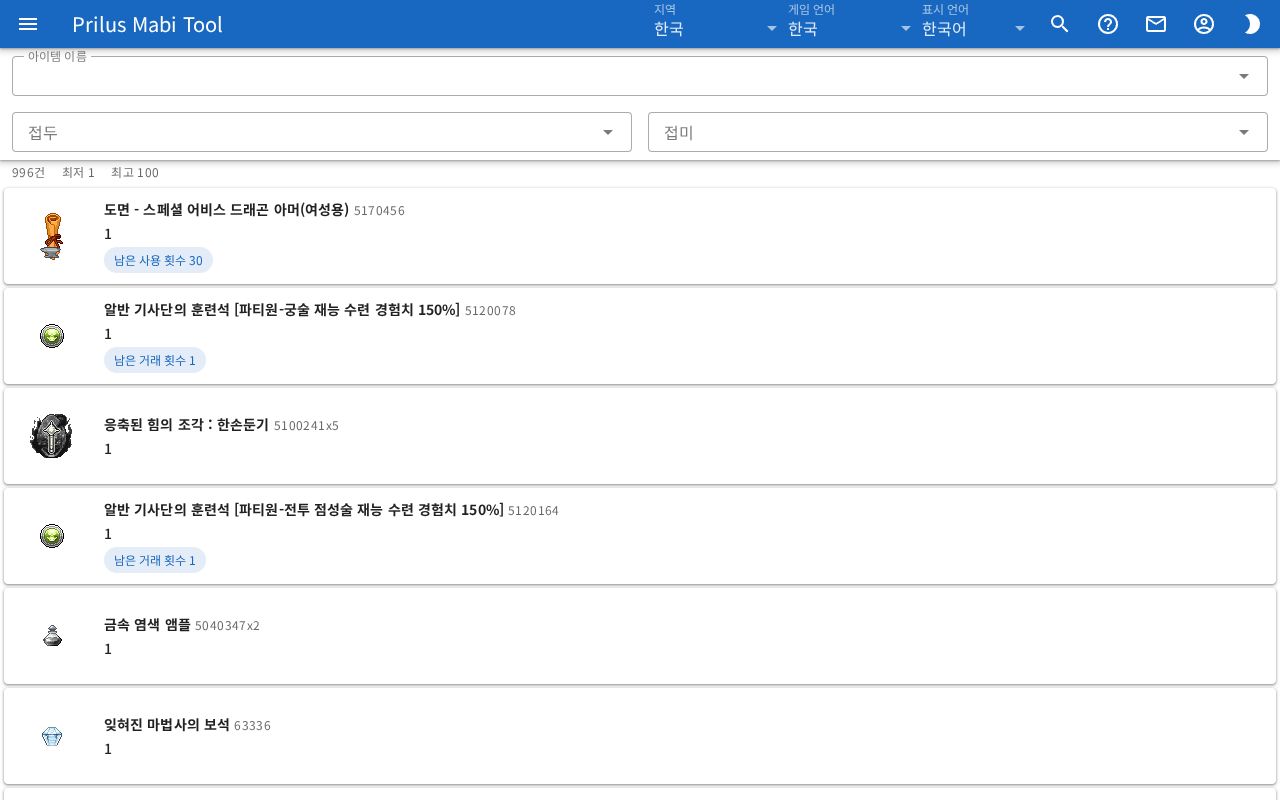Click item ID 63336

(252, 726)
